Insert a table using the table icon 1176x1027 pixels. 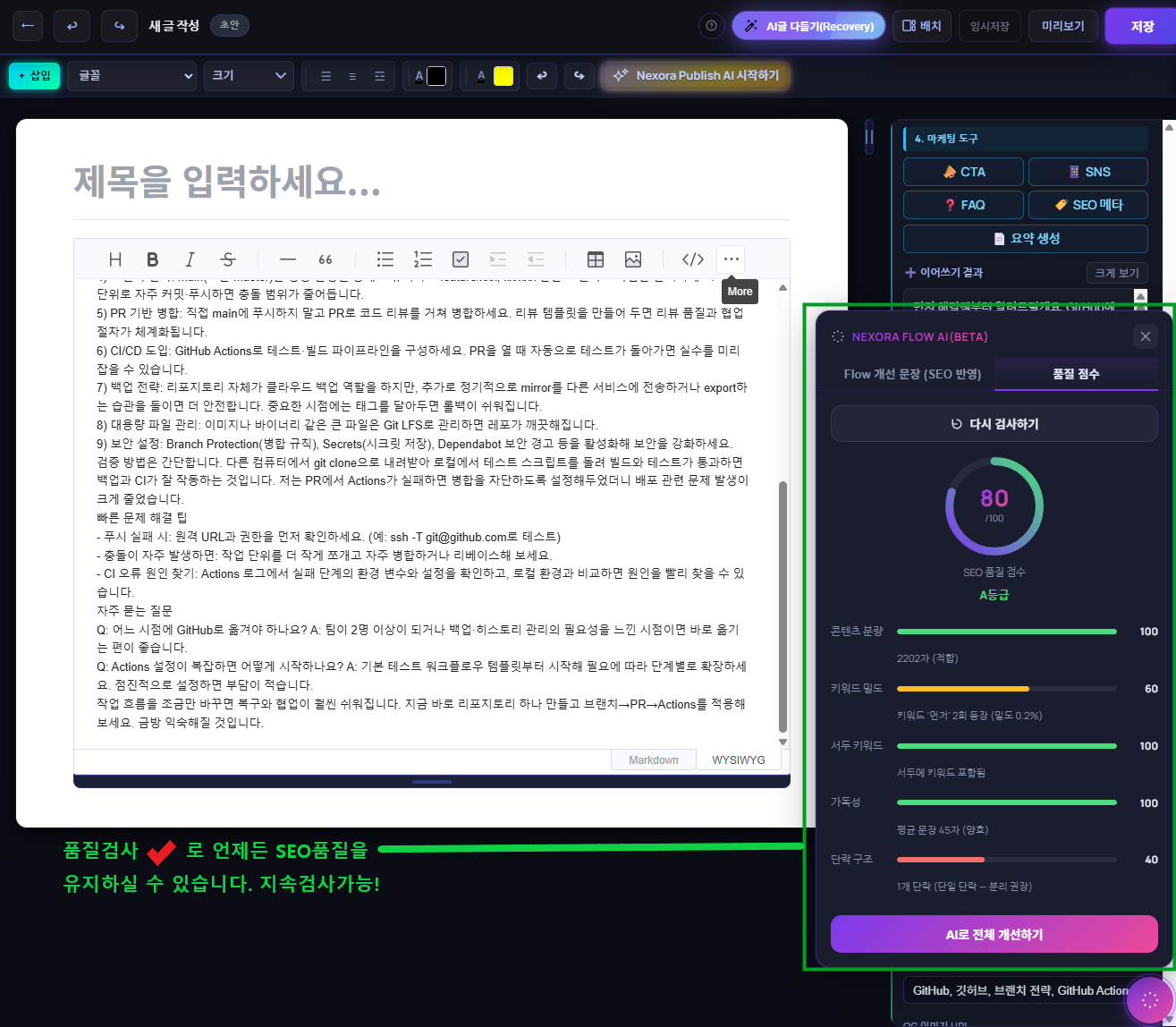pyautogui.click(x=596, y=259)
